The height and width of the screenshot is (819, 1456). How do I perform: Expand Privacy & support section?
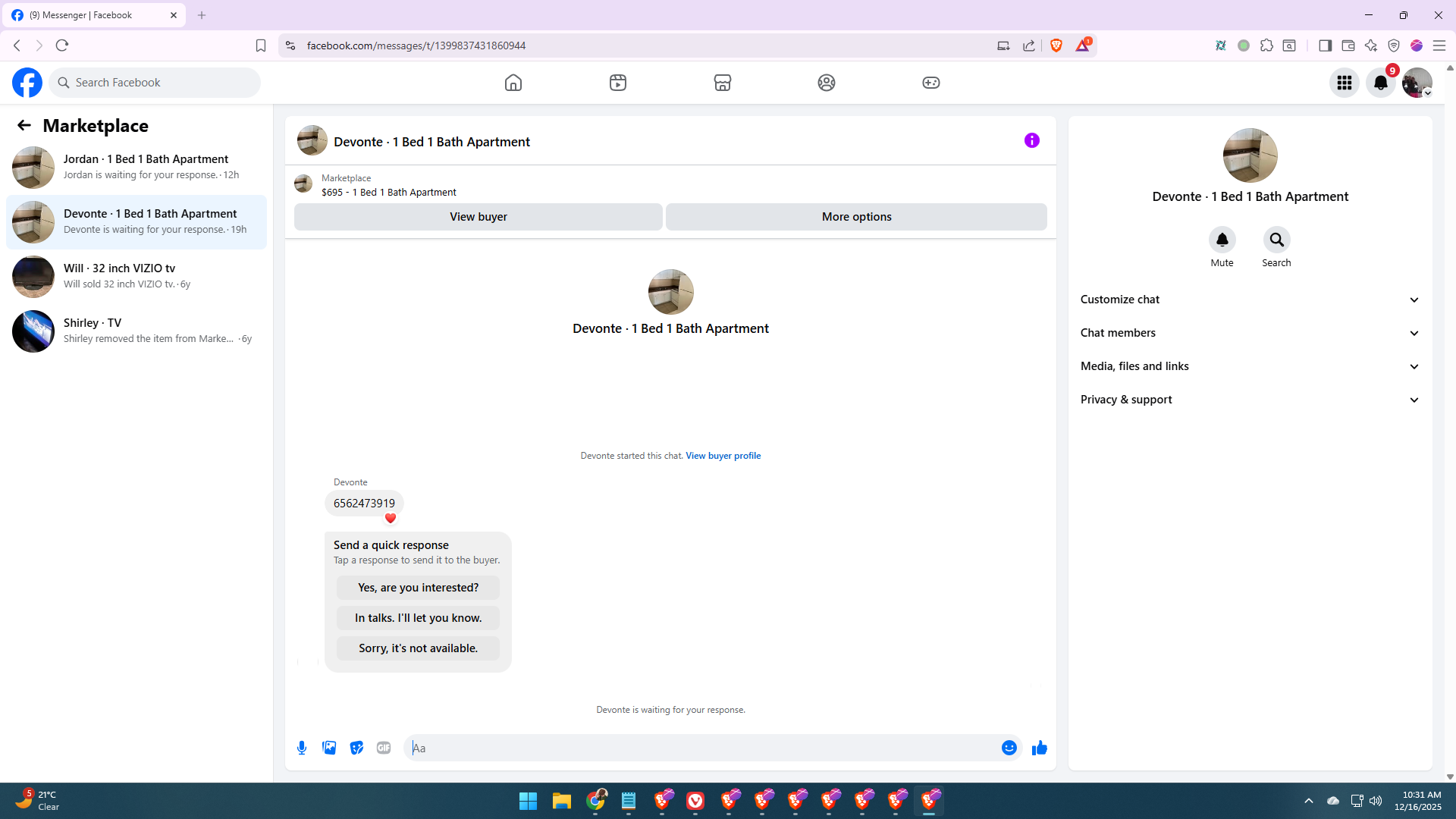[x=1250, y=400]
